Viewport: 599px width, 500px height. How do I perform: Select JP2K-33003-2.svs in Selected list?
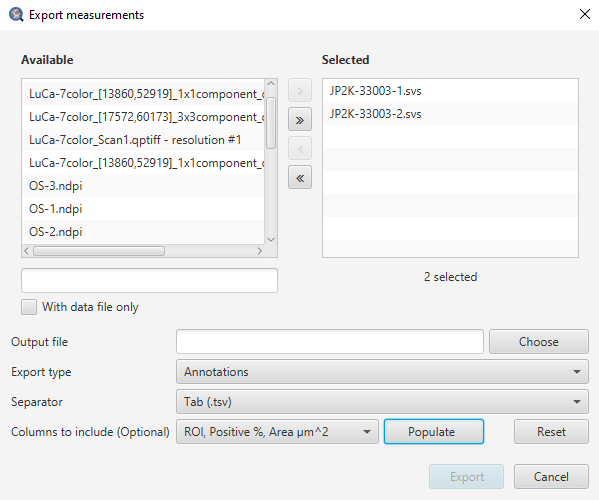[x=450, y=114]
